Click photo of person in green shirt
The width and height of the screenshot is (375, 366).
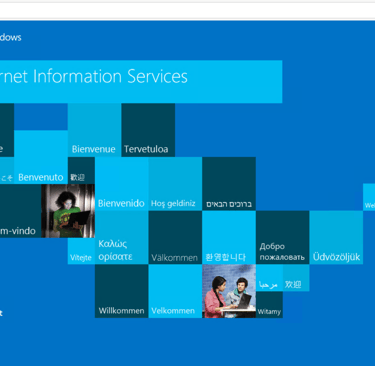(x=68, y=211)
